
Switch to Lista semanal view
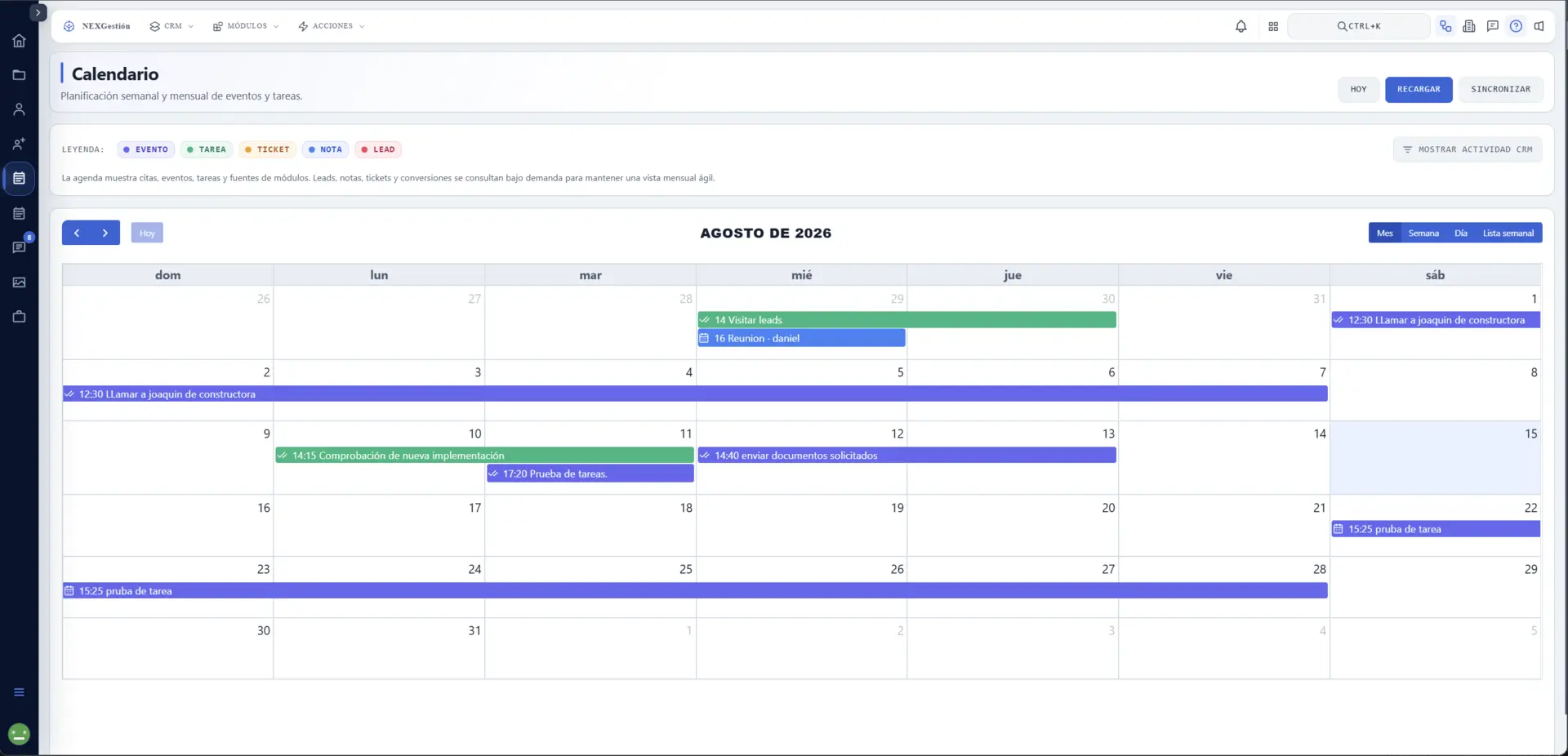click(x=1508, y=233)
